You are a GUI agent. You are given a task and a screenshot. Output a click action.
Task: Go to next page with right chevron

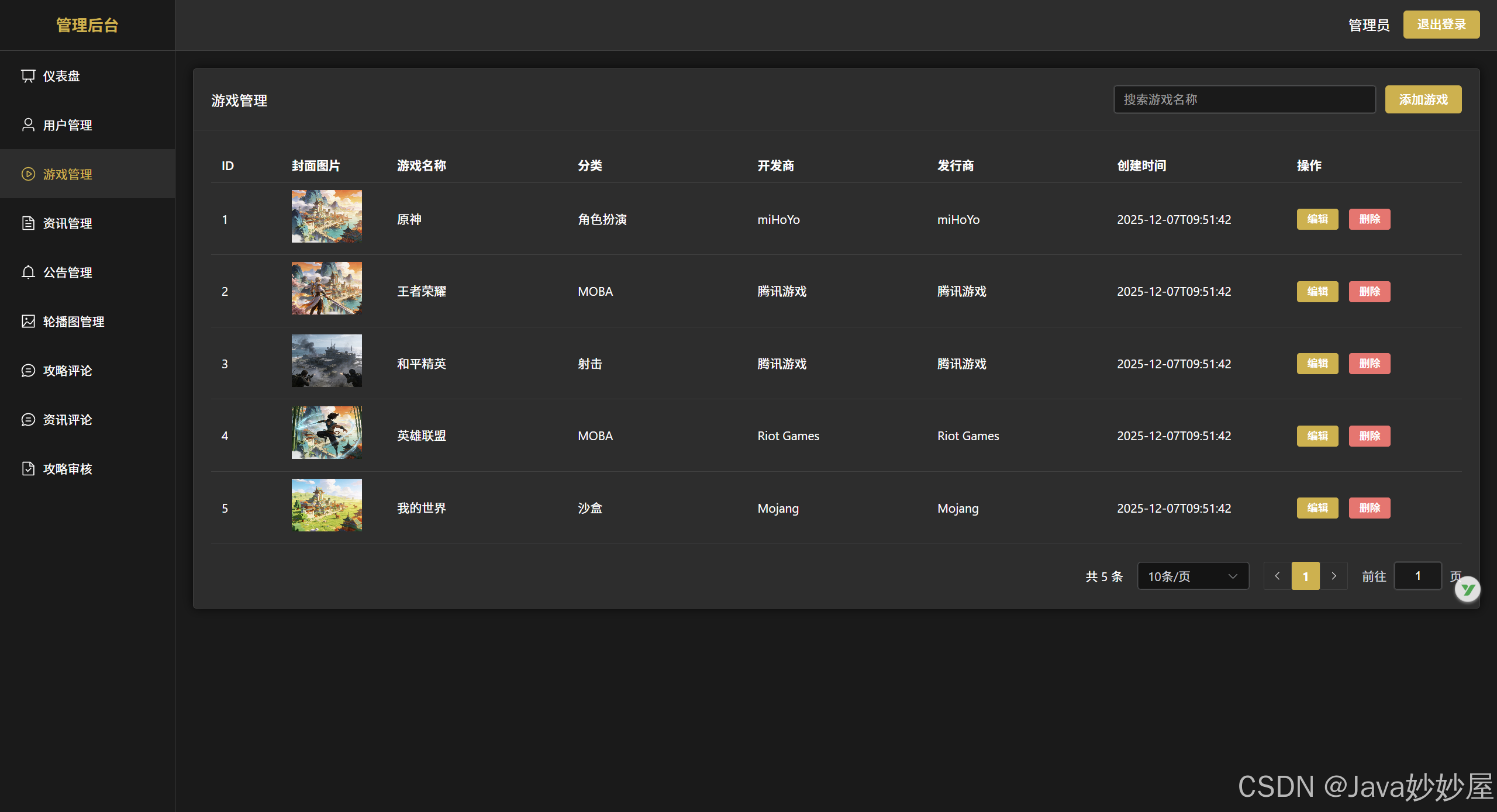coord(1333,576)
